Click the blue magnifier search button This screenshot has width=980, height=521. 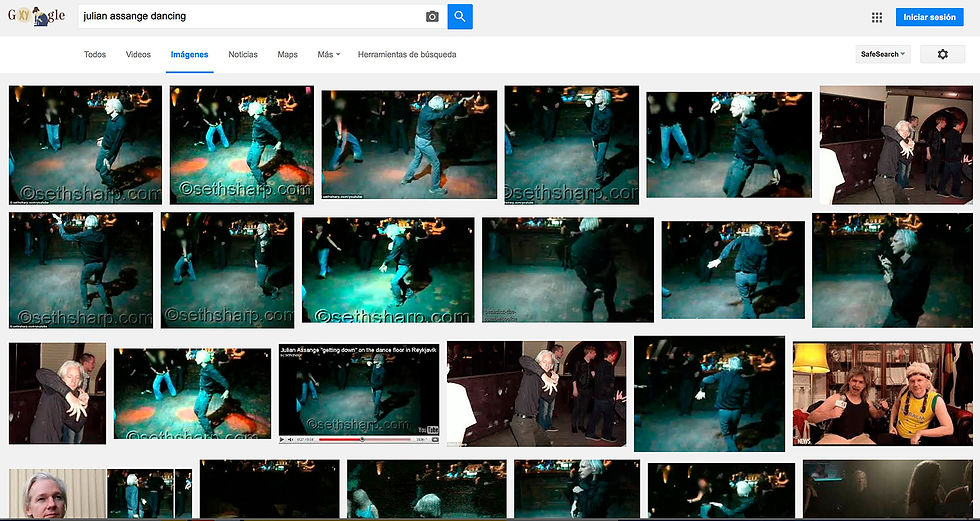point(460,16)
